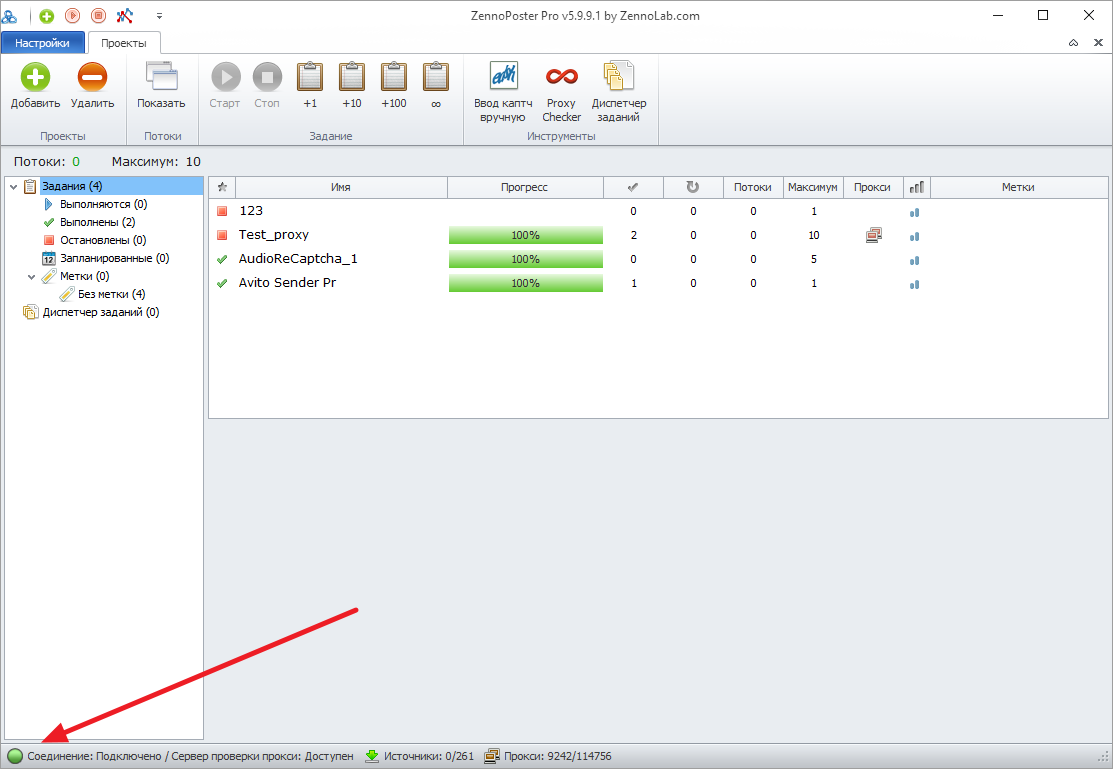Sort by the checkmark successes column
The image size is (1113, 769).
coord(633,187)
